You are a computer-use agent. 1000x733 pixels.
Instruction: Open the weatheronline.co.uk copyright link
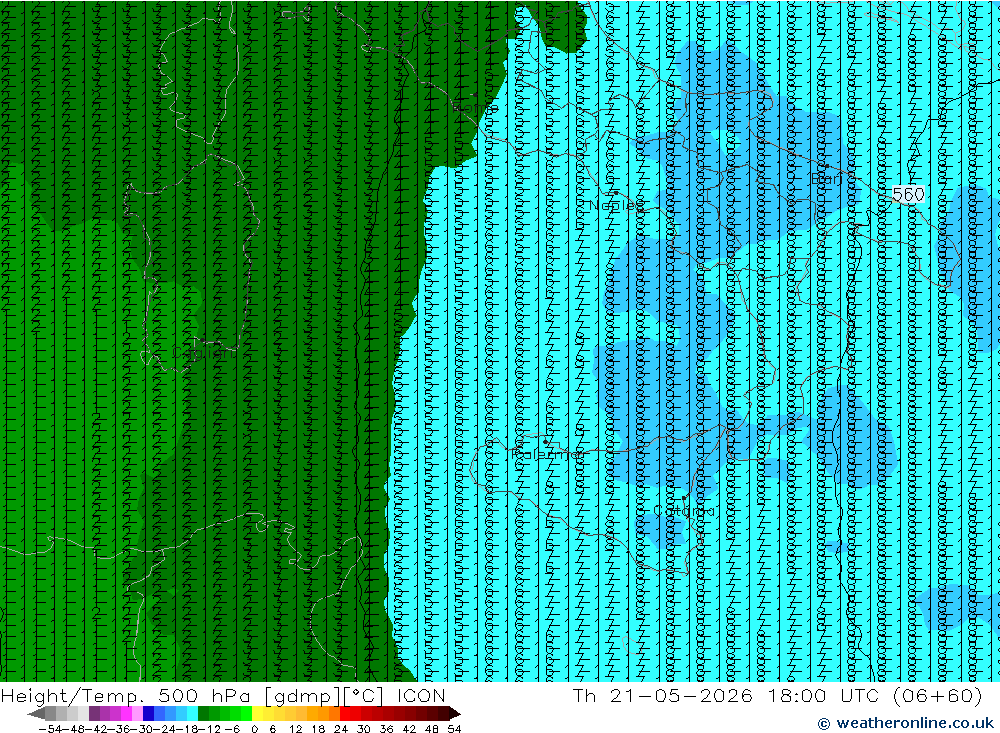(906, 723)
